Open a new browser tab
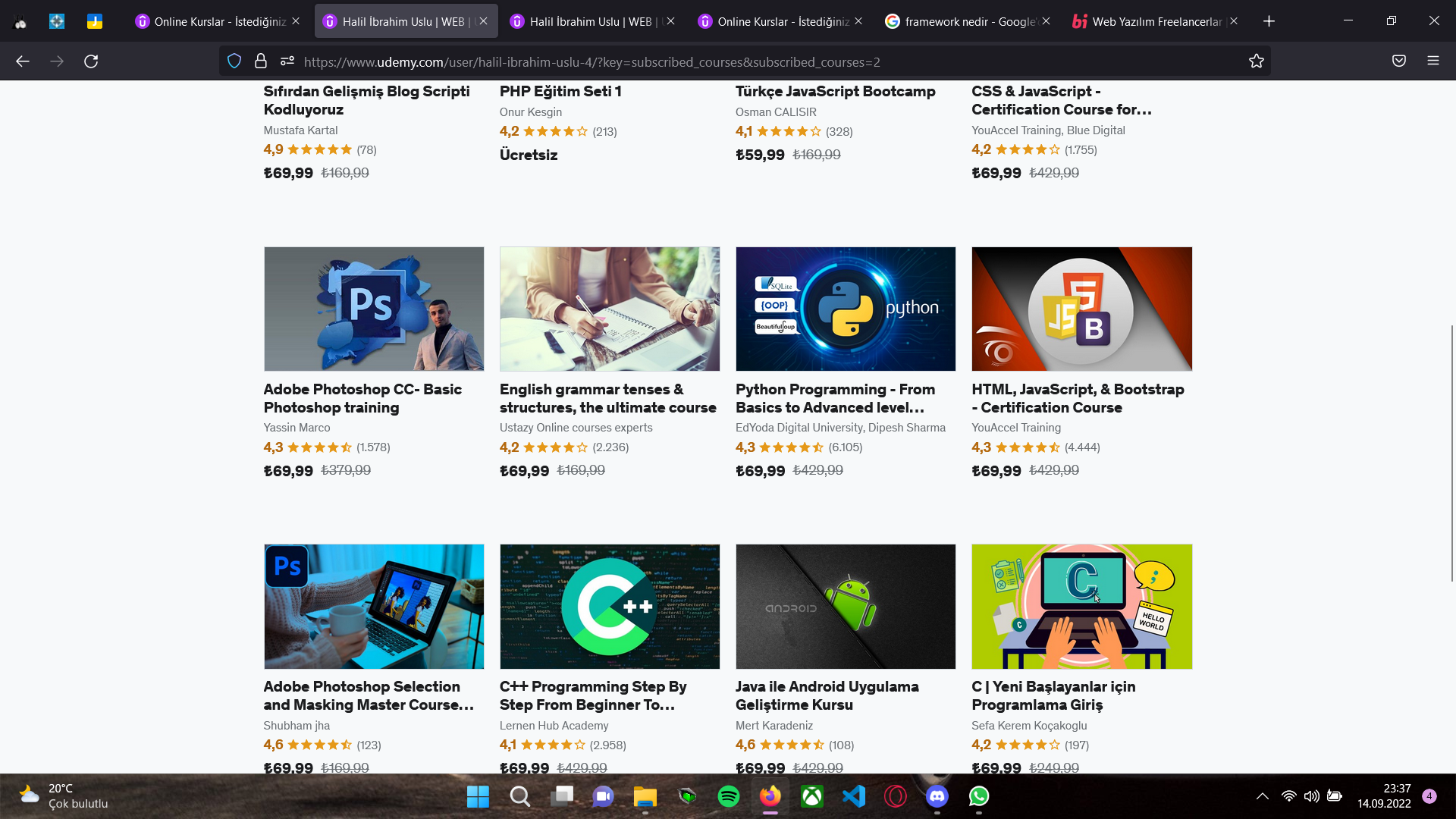Screen dimensions: 1456x819 [1269, 21]
